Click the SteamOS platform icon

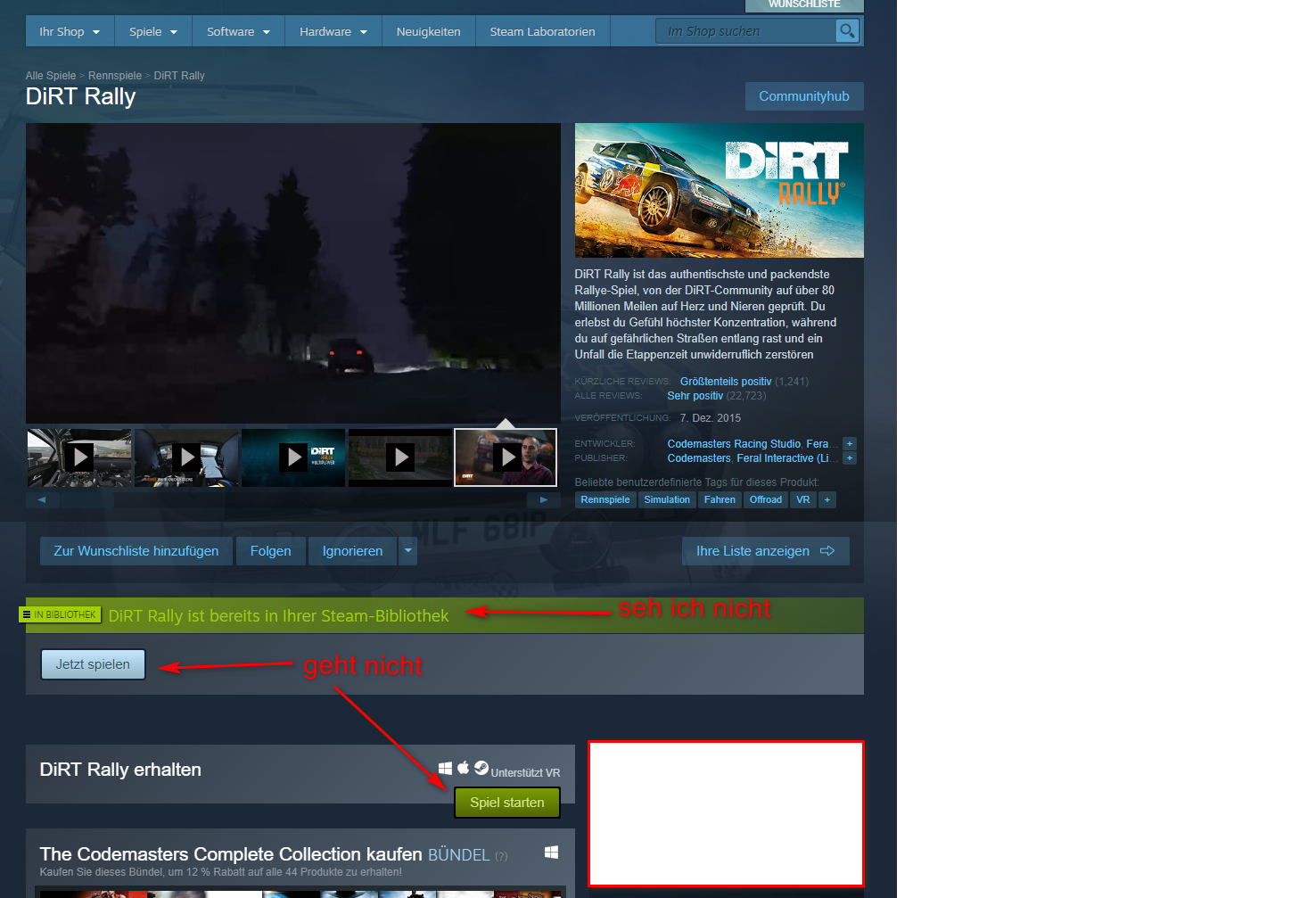[x=481, y=768]
